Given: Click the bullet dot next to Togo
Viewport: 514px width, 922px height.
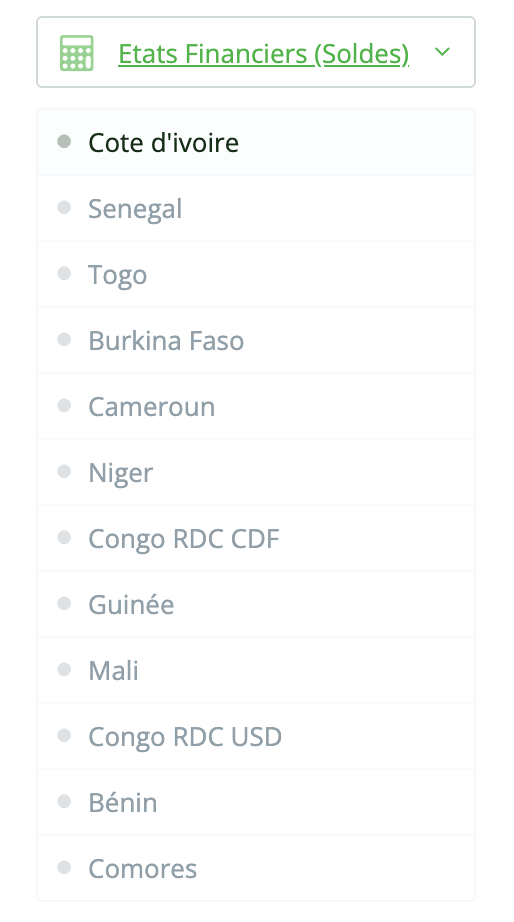Looking at the screenshot, I should pos(64,273).
